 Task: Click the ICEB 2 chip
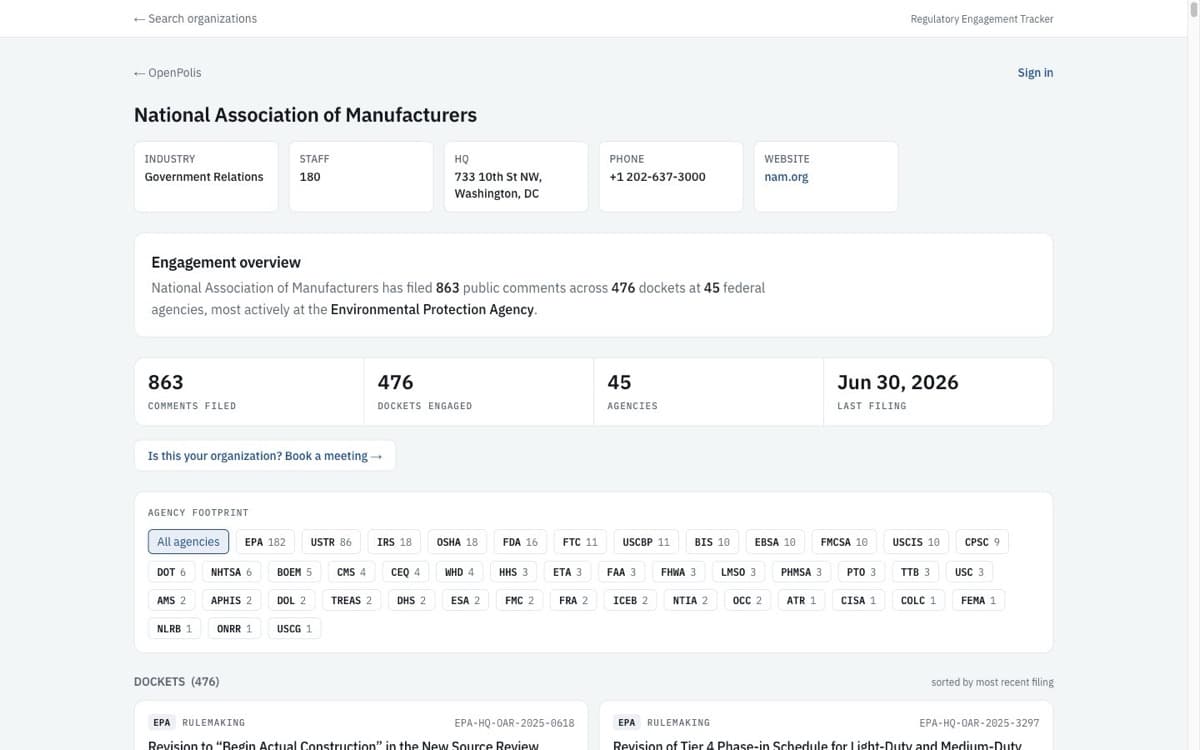(x=630, y=600)
